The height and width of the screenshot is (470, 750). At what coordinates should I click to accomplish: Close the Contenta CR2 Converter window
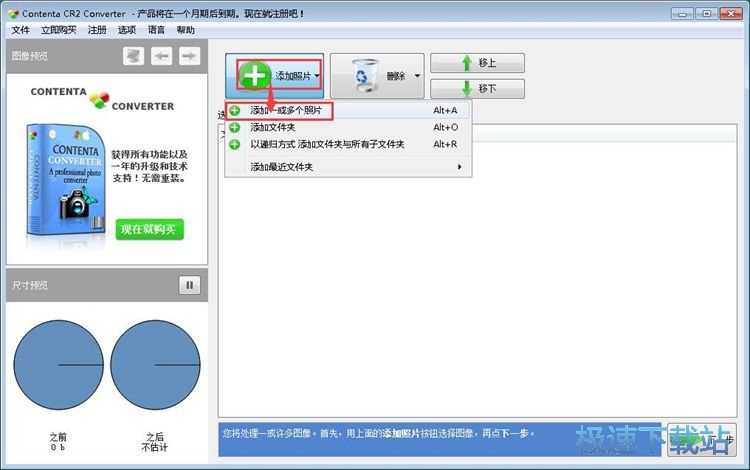pyautogui.click(x=731, y=14)
